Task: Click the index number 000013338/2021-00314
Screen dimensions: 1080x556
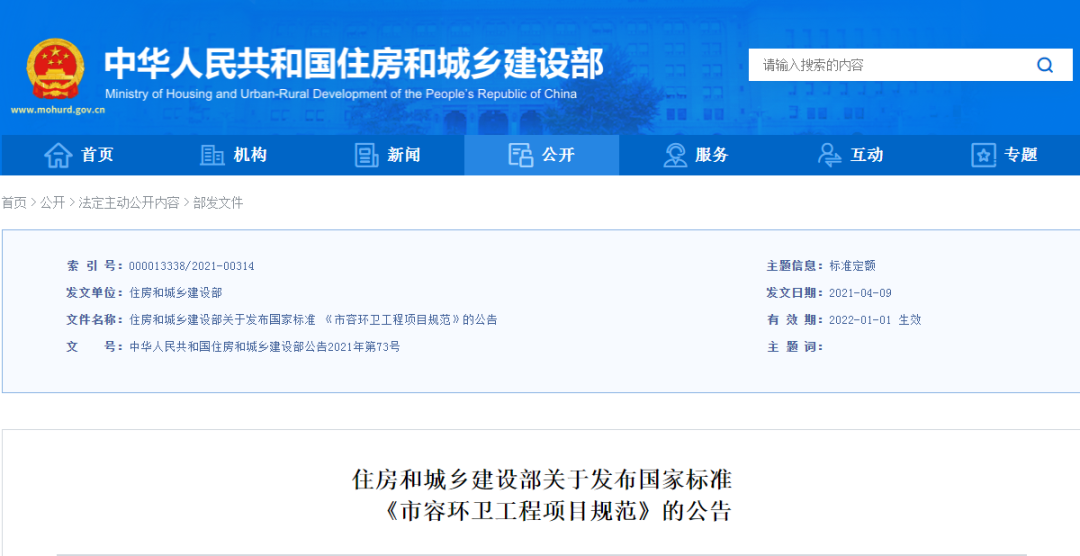Action: (x=191, y=266)
